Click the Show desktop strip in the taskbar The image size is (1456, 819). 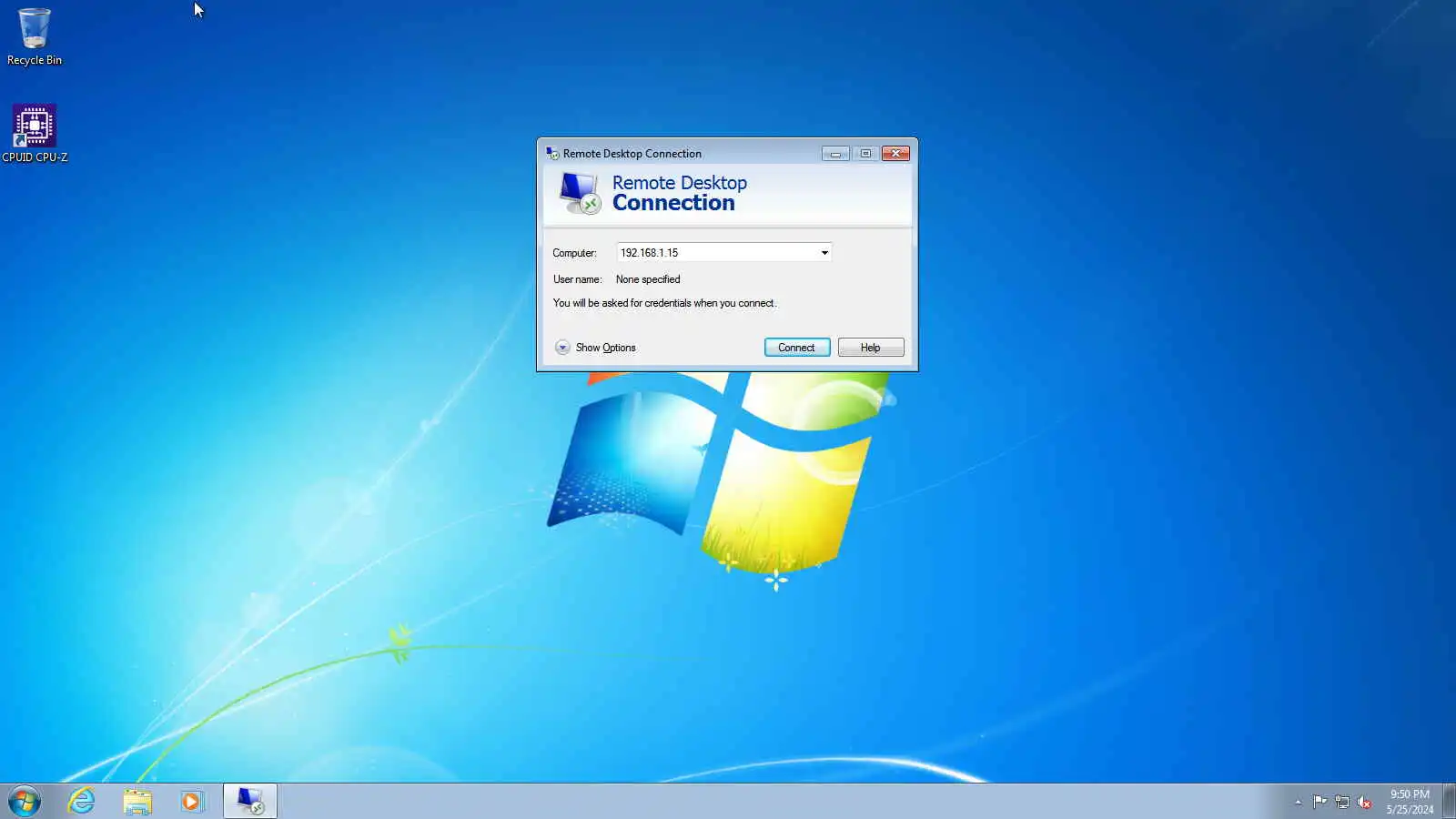coord(1449,802)
